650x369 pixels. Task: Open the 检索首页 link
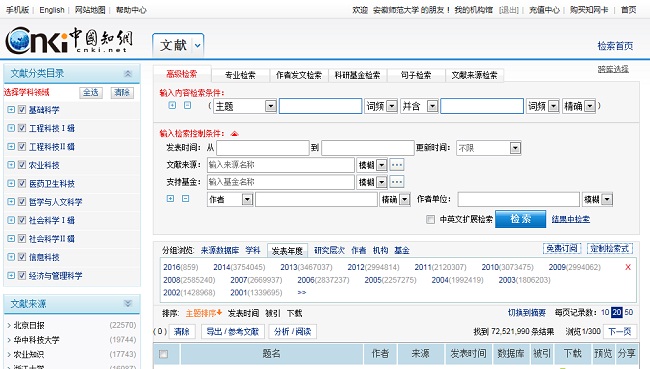(x=615, y=46)
